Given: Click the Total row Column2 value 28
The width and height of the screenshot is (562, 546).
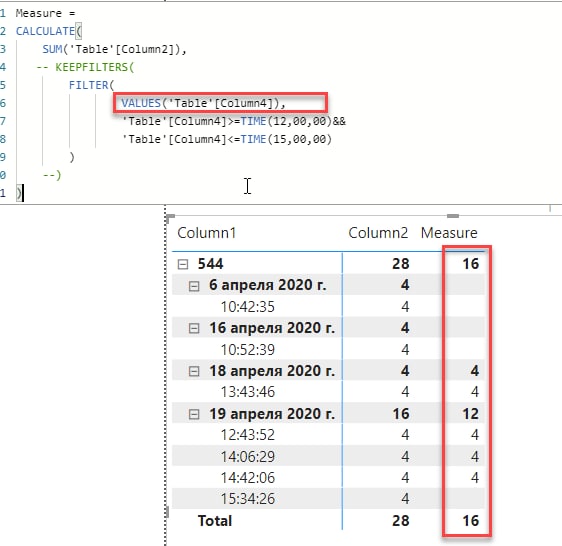Looking at the screenshot, I should [x=401, y=521].
